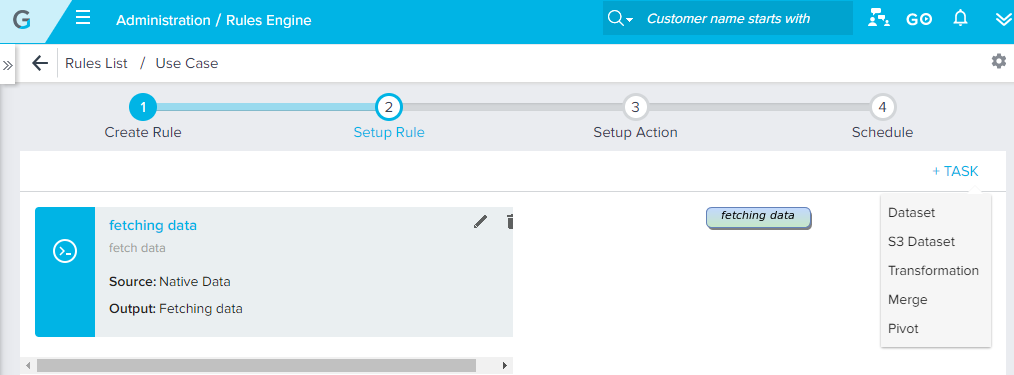Click the Output: Fetching data text

(x=176, y=309)
